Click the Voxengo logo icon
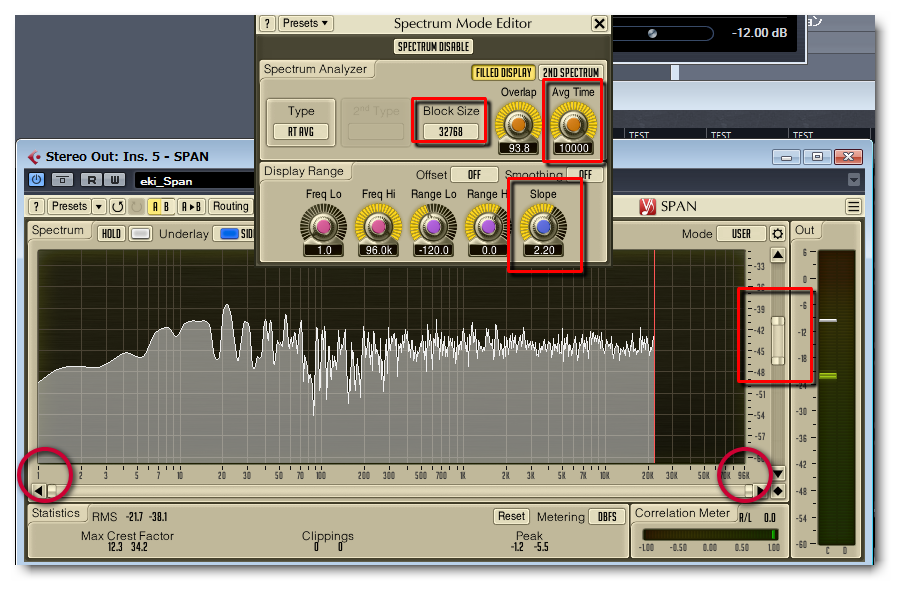The width and height of the screenshot is (902, 592). pos(648,207)
